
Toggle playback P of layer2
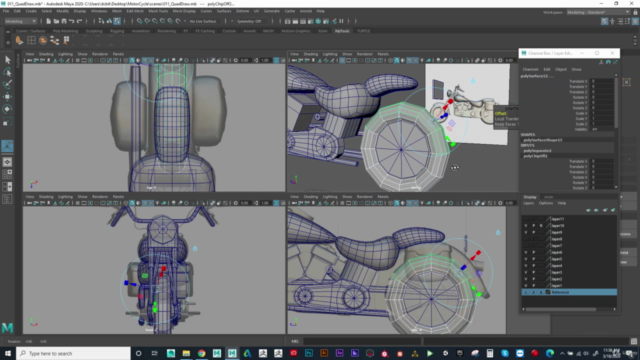[533, 279]
